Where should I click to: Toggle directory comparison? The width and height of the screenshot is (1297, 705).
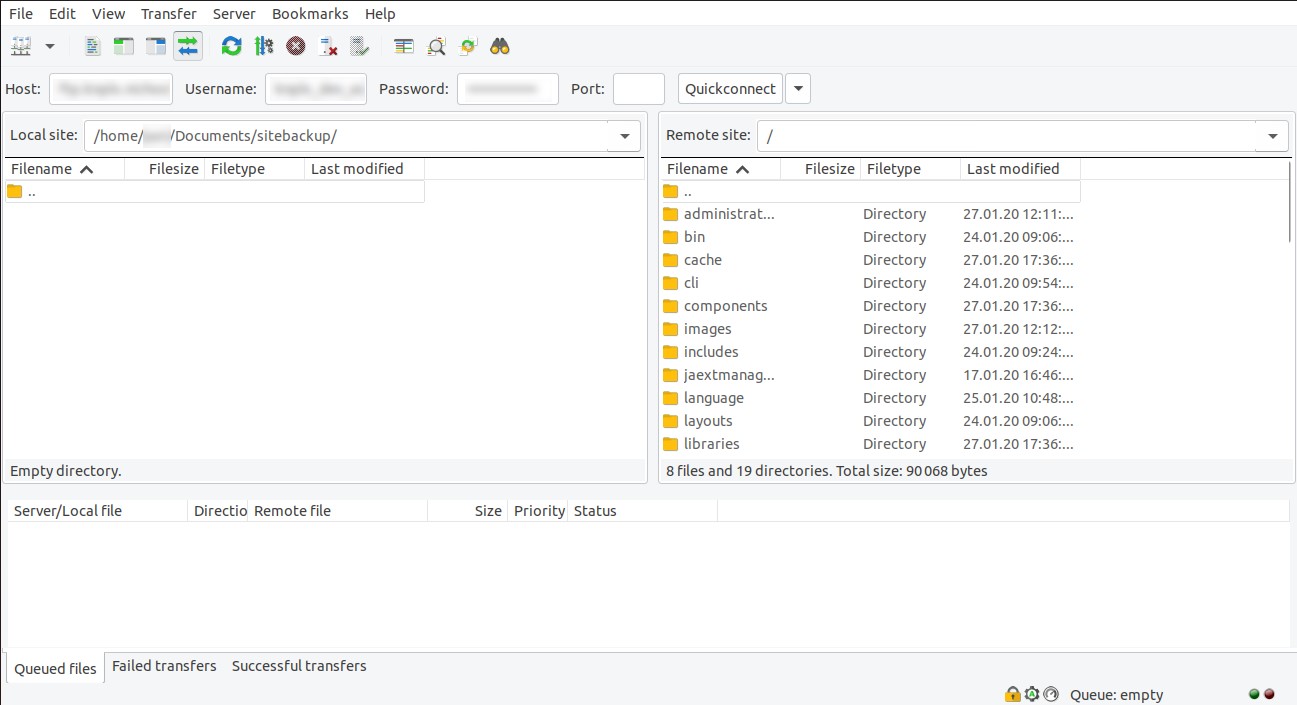tap(436, 46)
